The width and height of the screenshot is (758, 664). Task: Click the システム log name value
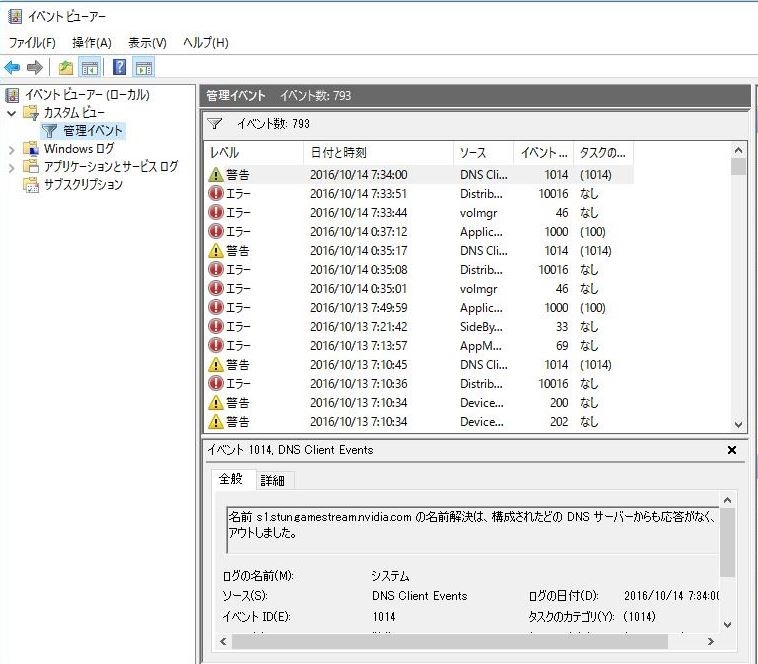[390, 576]
